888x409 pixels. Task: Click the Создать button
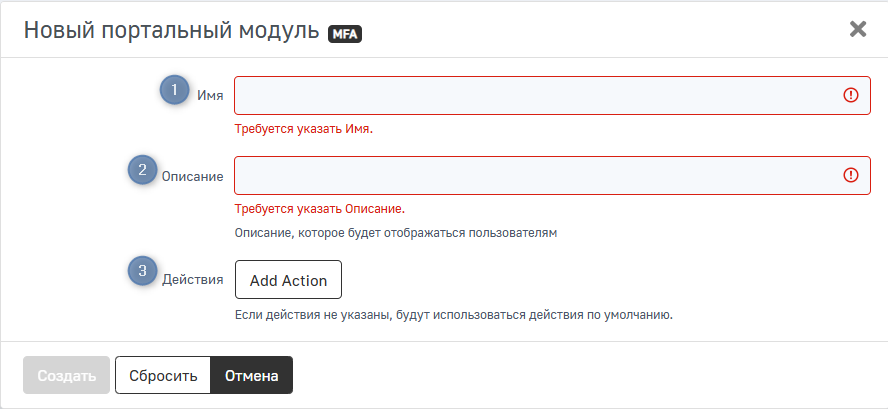point(66,376)
